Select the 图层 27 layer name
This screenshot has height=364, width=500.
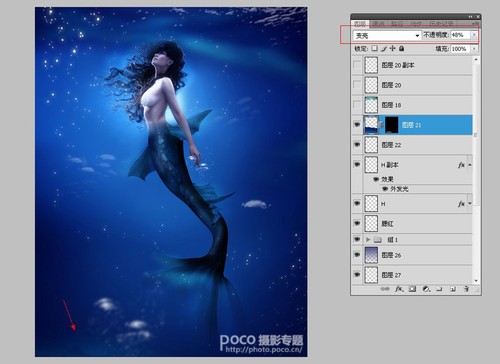[391, 275]
